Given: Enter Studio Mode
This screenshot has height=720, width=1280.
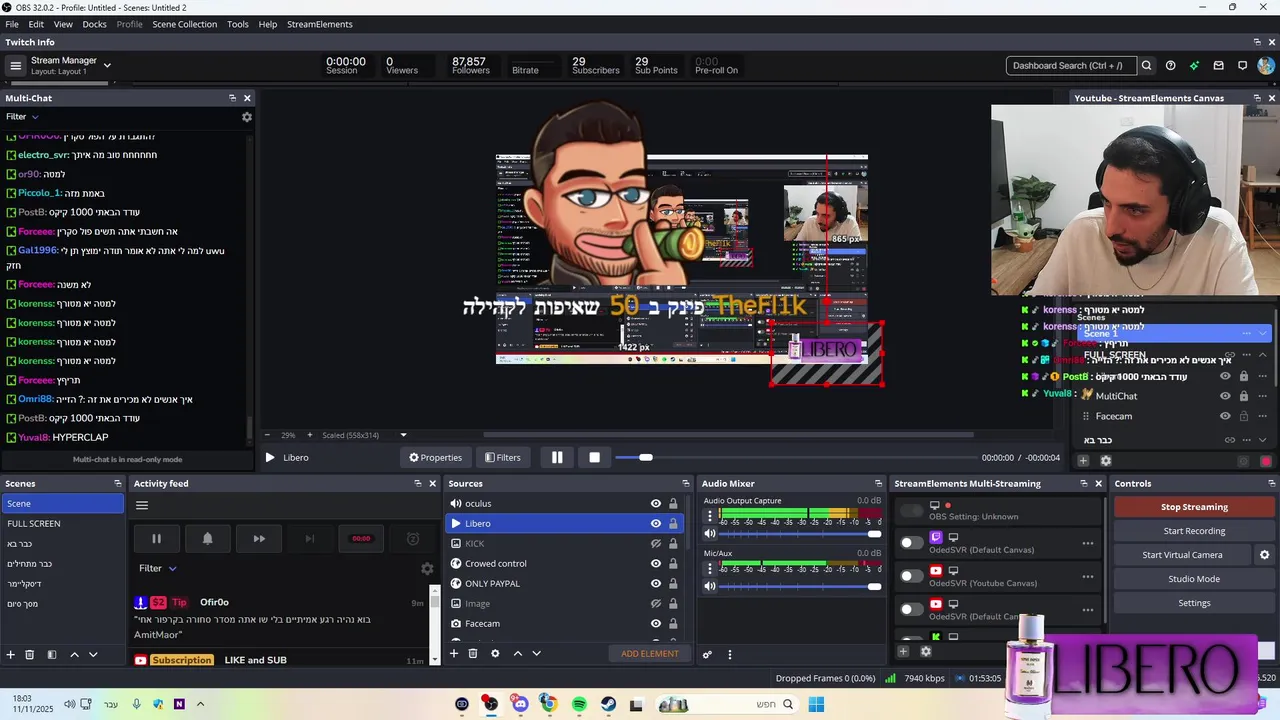Looking at the screenshot, I should [x=1194, y=579].
